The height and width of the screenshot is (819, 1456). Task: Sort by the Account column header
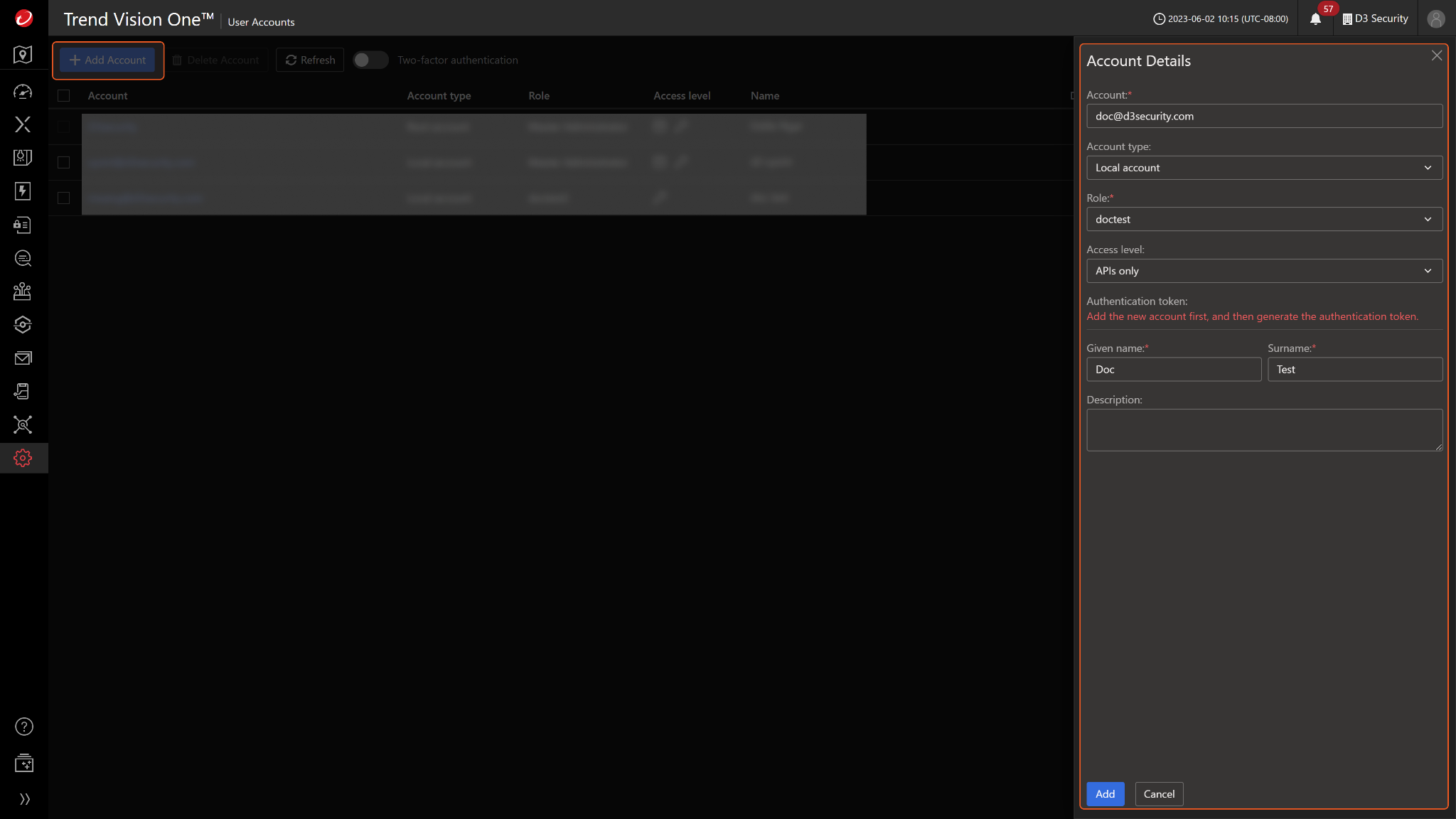click(107, 96)
